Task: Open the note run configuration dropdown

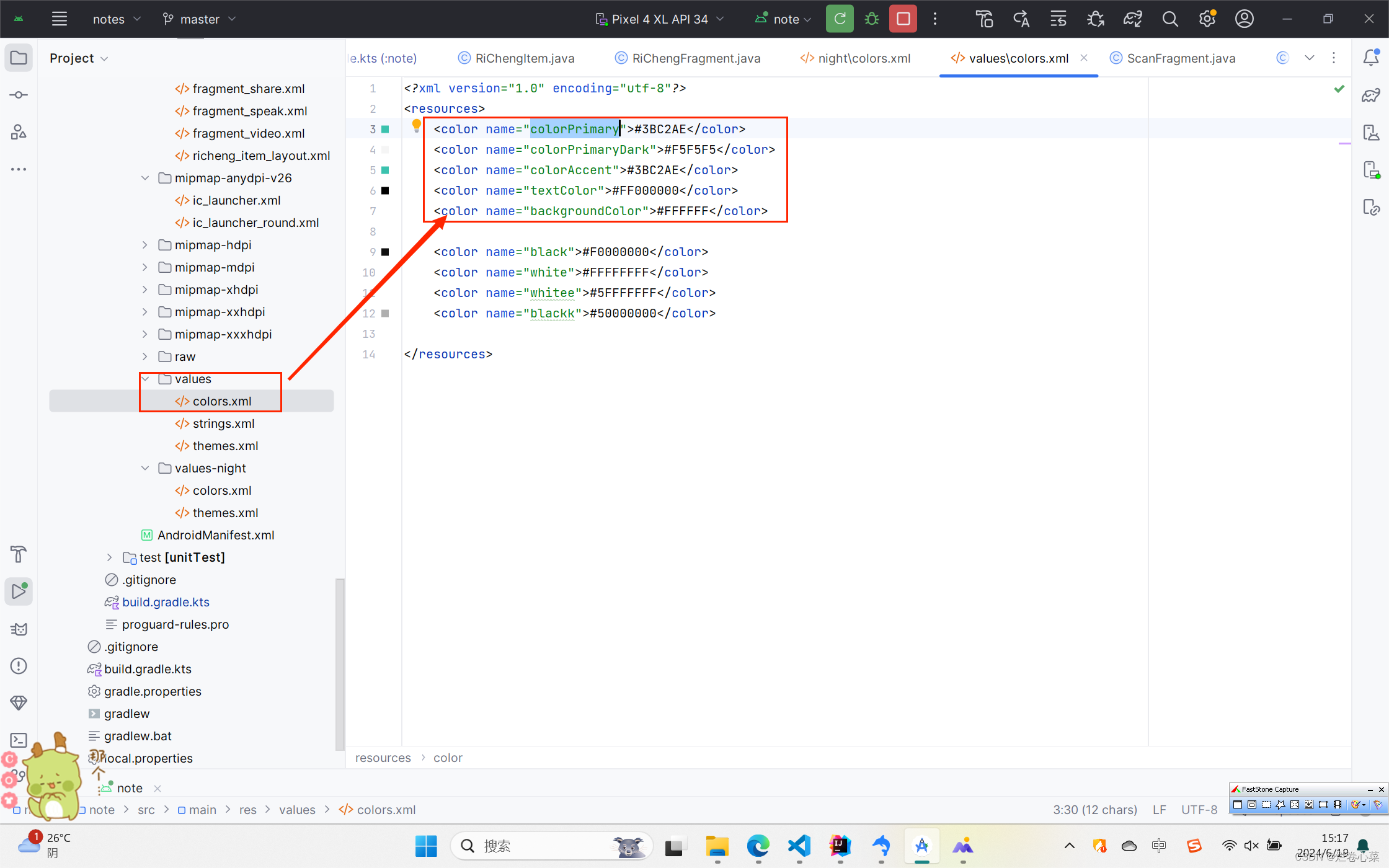Action: click(783, 19)
